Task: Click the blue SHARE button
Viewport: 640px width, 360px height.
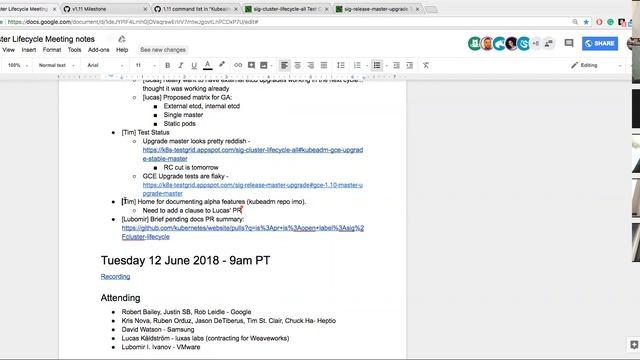Action: [x=600, y=43]
